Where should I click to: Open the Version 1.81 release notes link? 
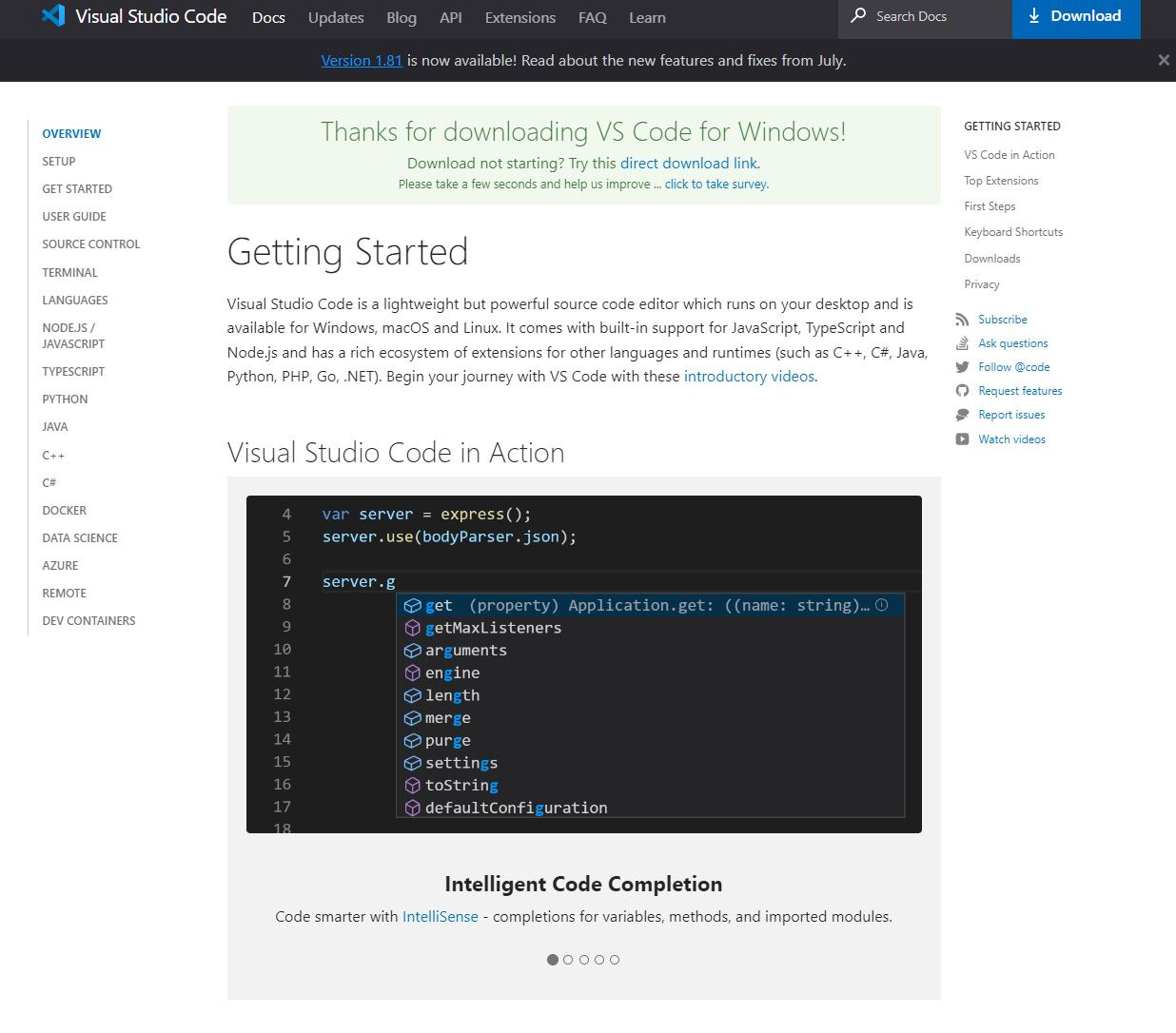pos(362,60)
